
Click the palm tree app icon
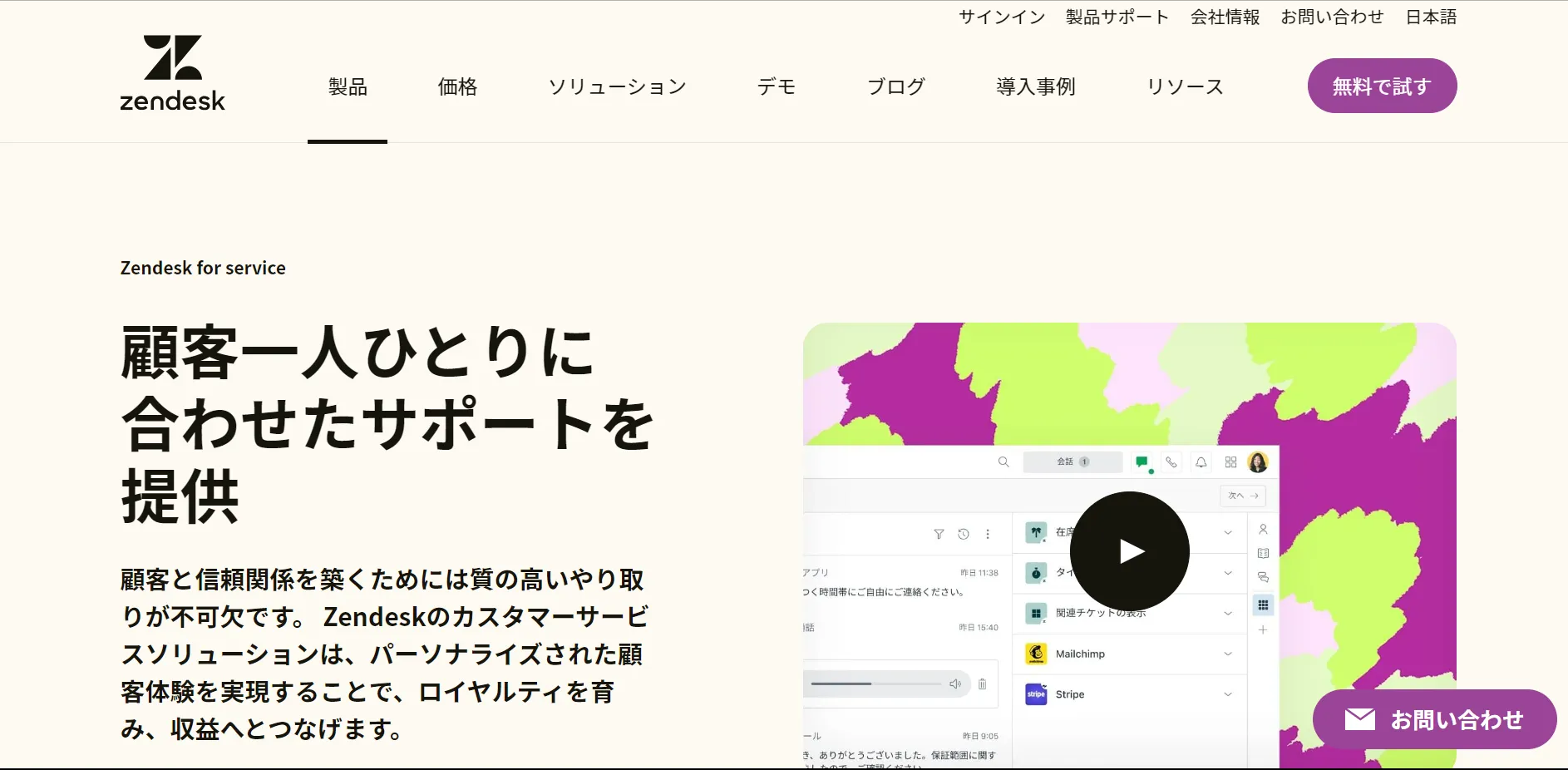click(x=1036, y=532)
